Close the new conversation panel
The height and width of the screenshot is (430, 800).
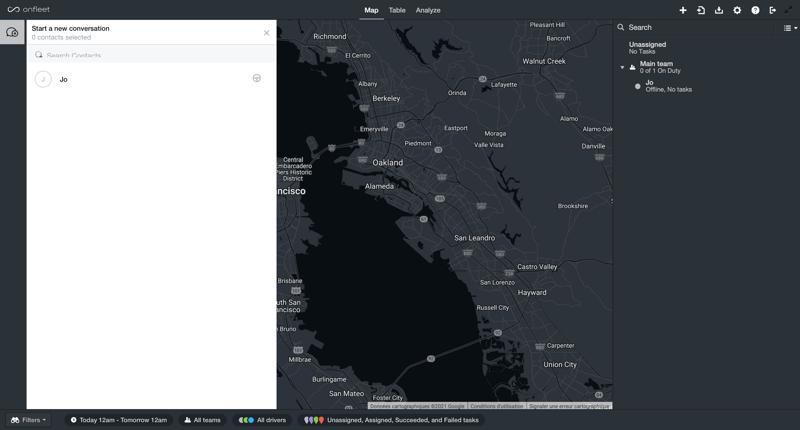(x=266, y=33)
